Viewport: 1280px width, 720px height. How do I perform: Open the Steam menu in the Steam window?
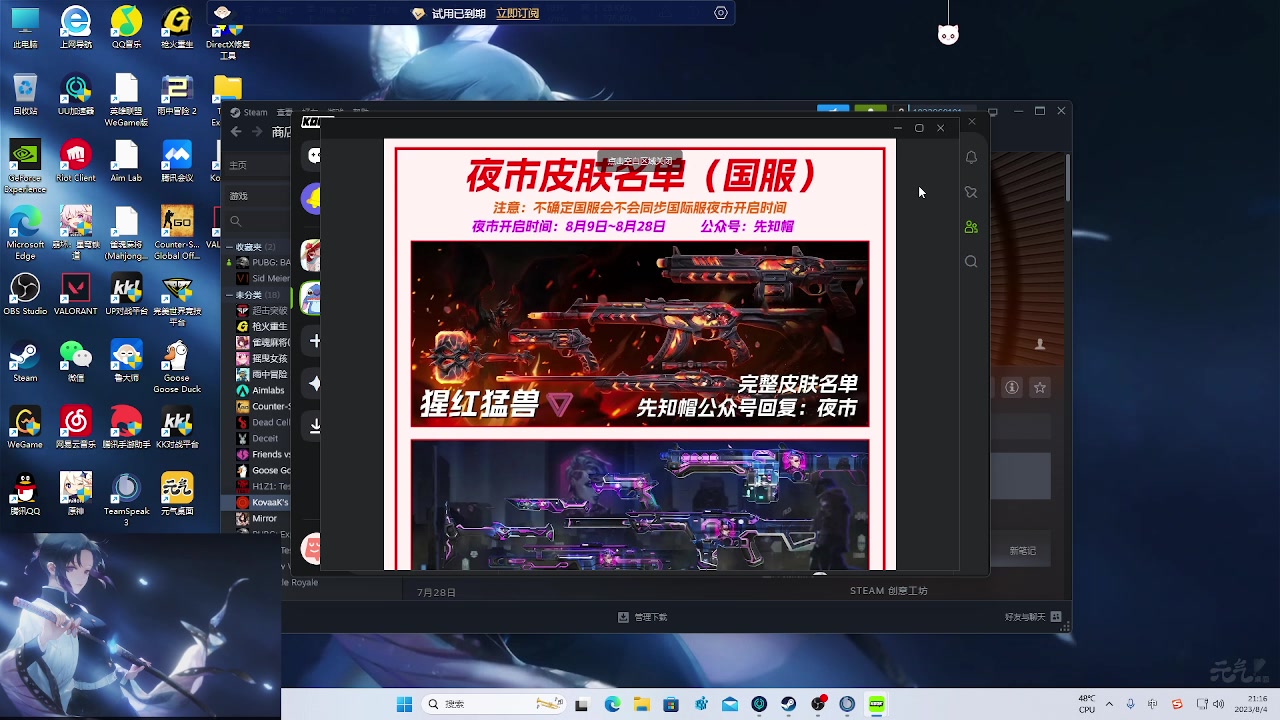click(x=249, y=112)
